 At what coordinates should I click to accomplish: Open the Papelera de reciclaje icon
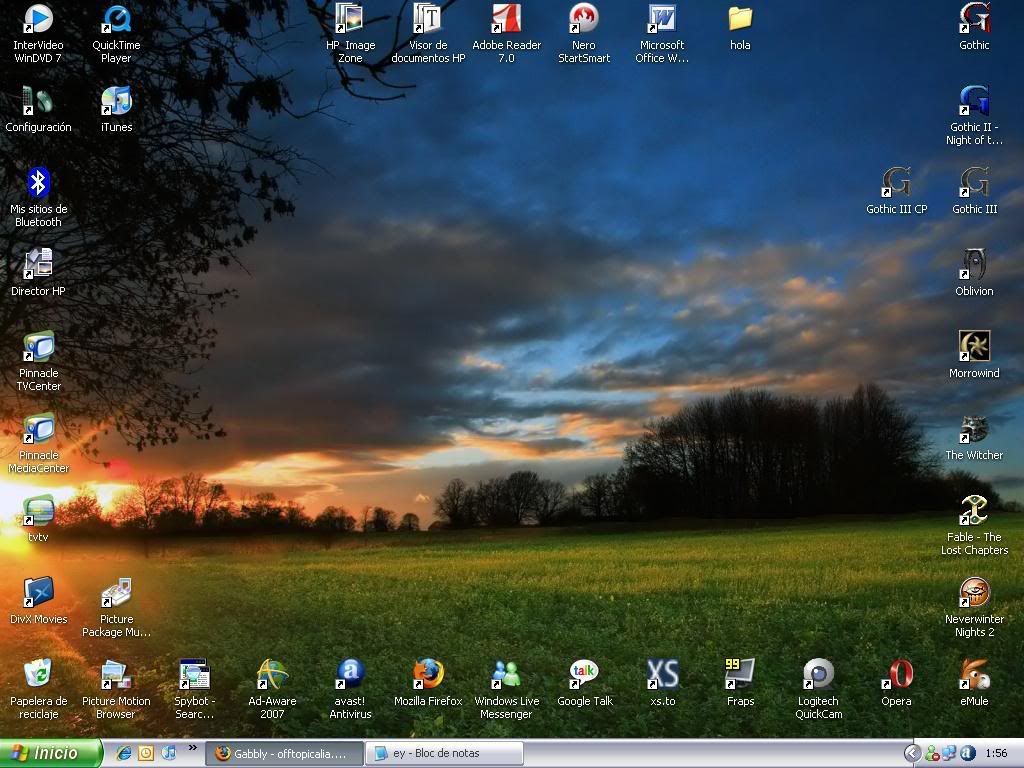click(38, 675)
